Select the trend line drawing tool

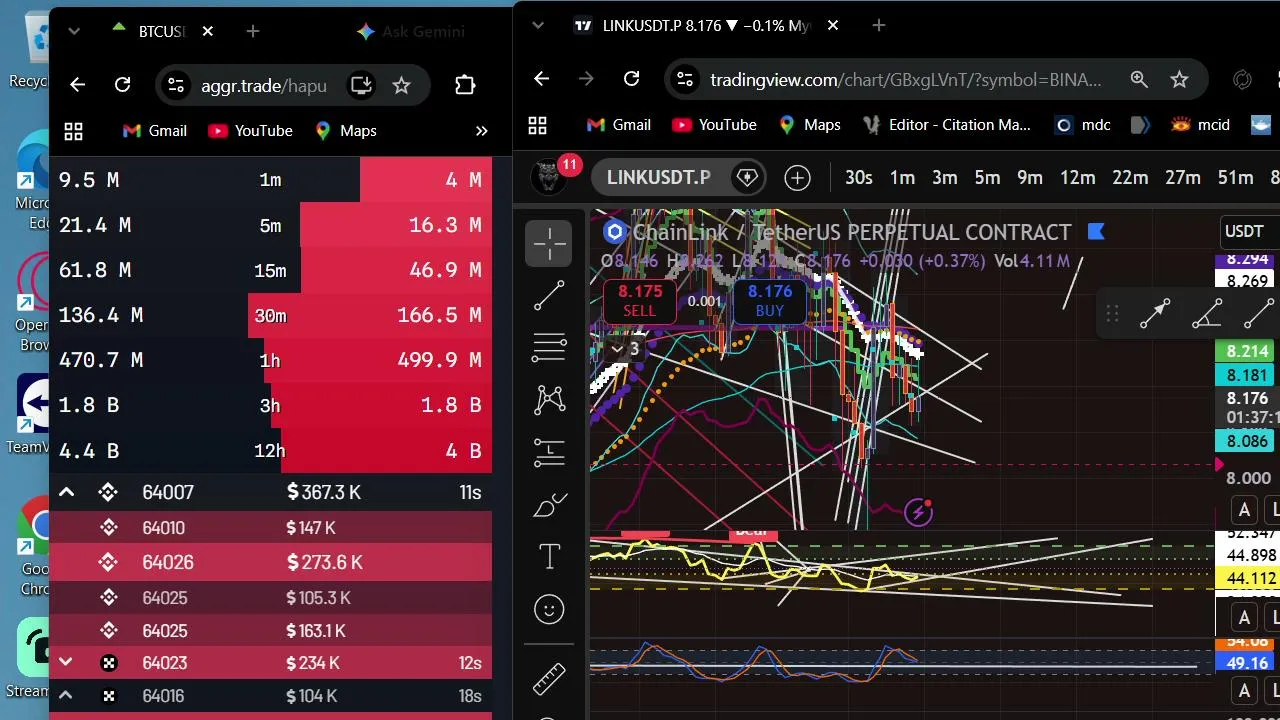549,296
